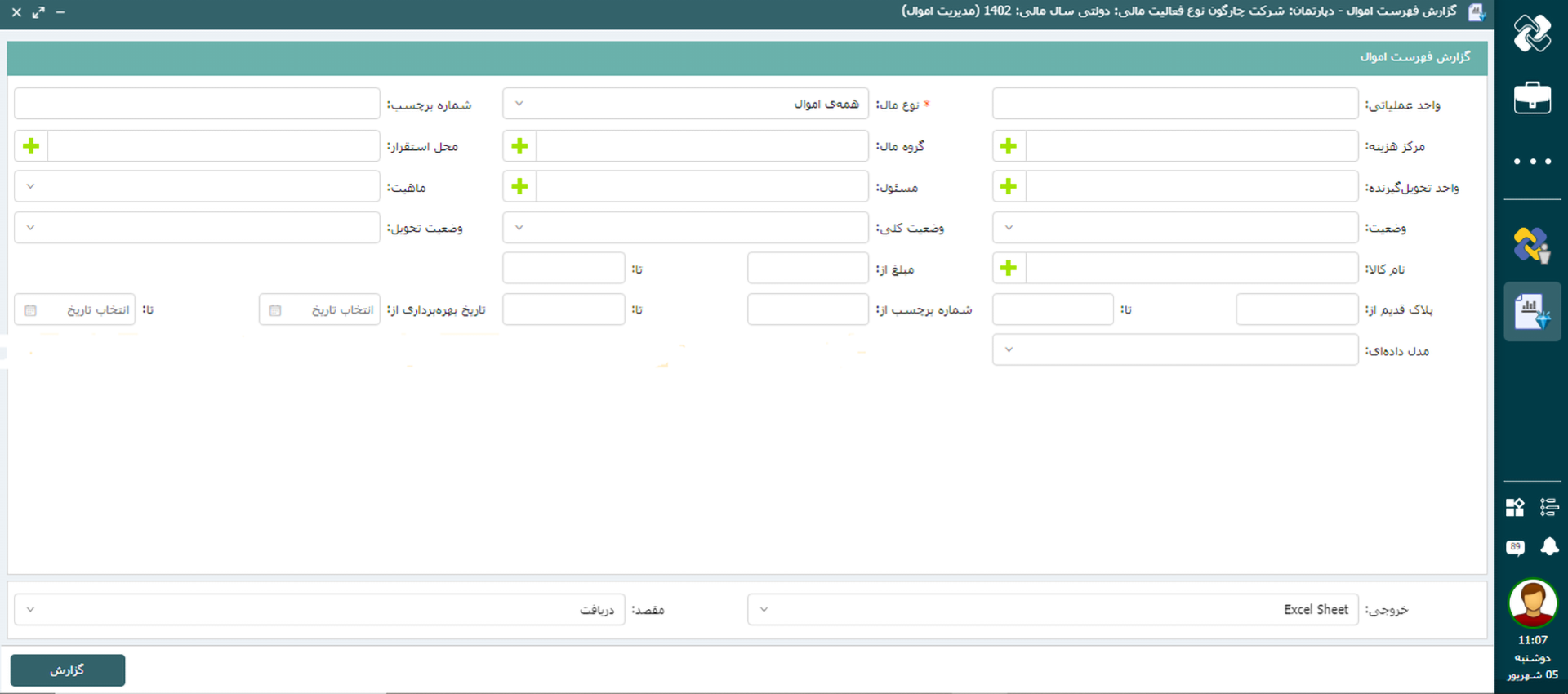Expand the مدل داده‌ای dropdown
Image resolution: width=1568 pixels, height=694 pixels.
pos(1174,350)
